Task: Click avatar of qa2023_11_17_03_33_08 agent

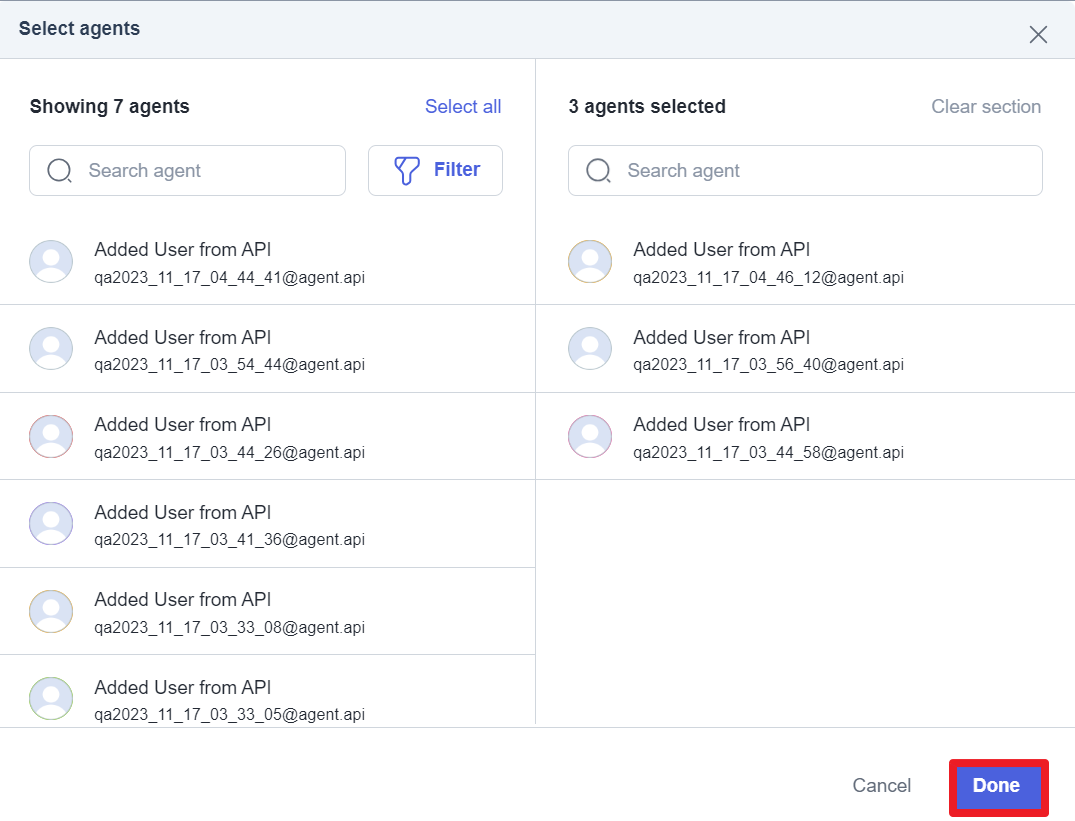Action: coord(51,611)
